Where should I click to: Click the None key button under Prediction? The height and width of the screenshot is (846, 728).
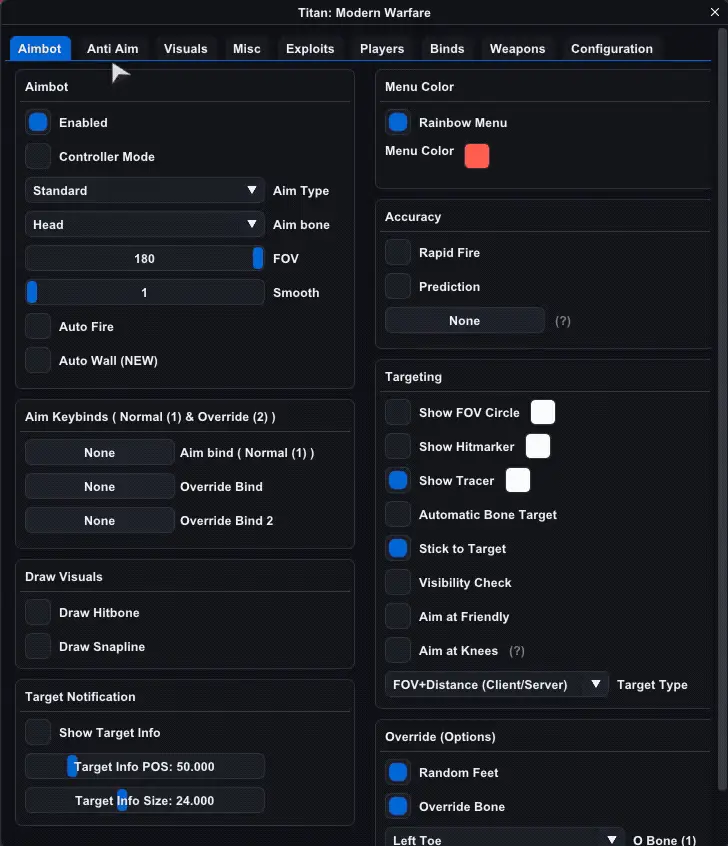pos(465,320)
